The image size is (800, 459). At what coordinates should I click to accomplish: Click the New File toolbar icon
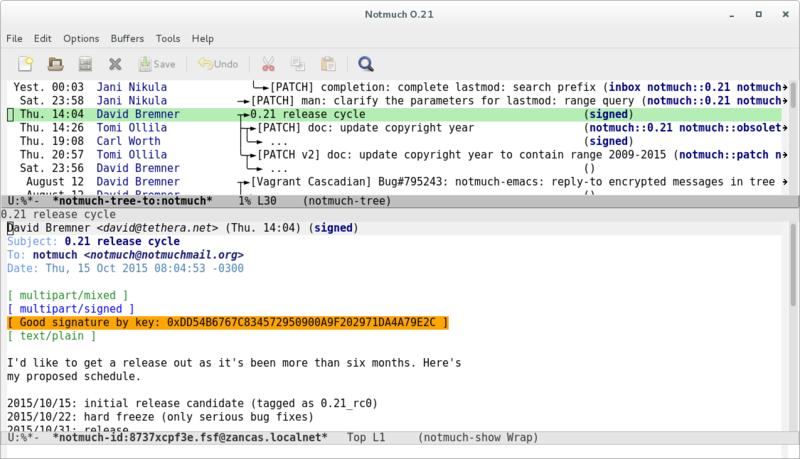[x=25, y=64]
